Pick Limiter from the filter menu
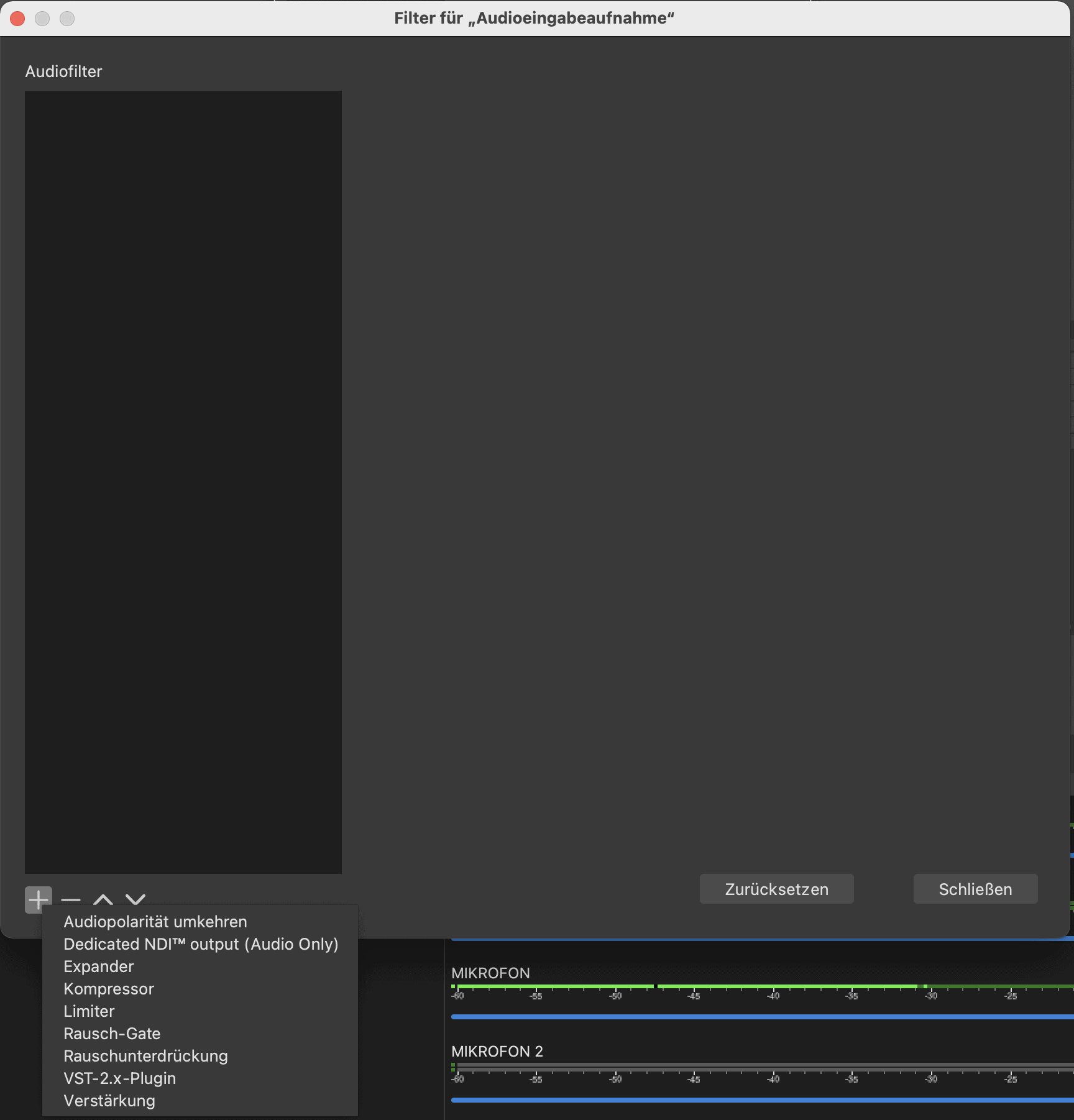Image resolution: width=1074 pixels, height=1120 pixels. 200,1011
